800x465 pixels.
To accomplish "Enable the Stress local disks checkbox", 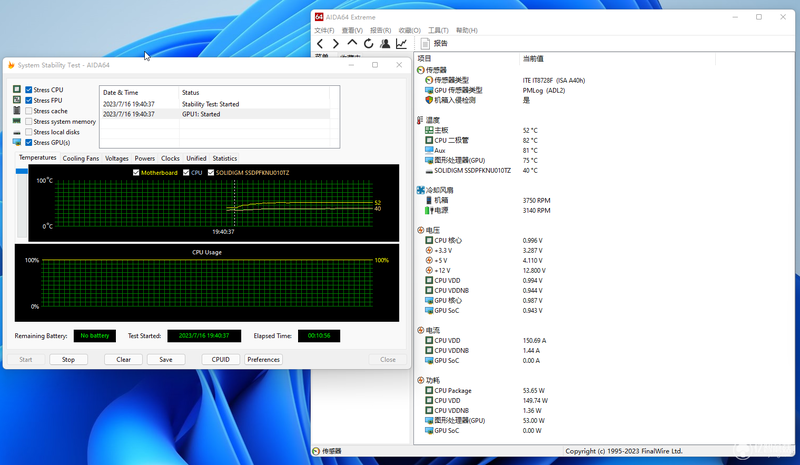I will 29,132.
